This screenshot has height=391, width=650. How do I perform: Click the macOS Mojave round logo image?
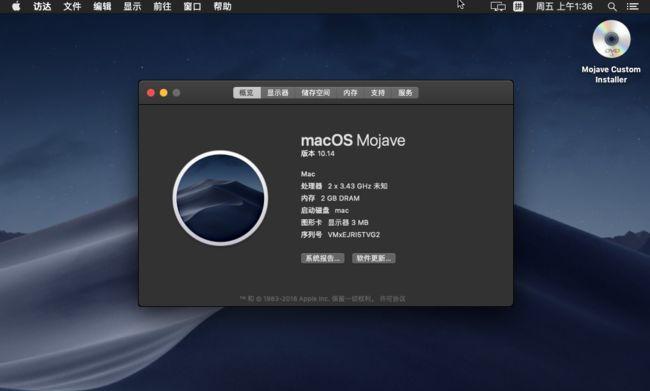220,198
